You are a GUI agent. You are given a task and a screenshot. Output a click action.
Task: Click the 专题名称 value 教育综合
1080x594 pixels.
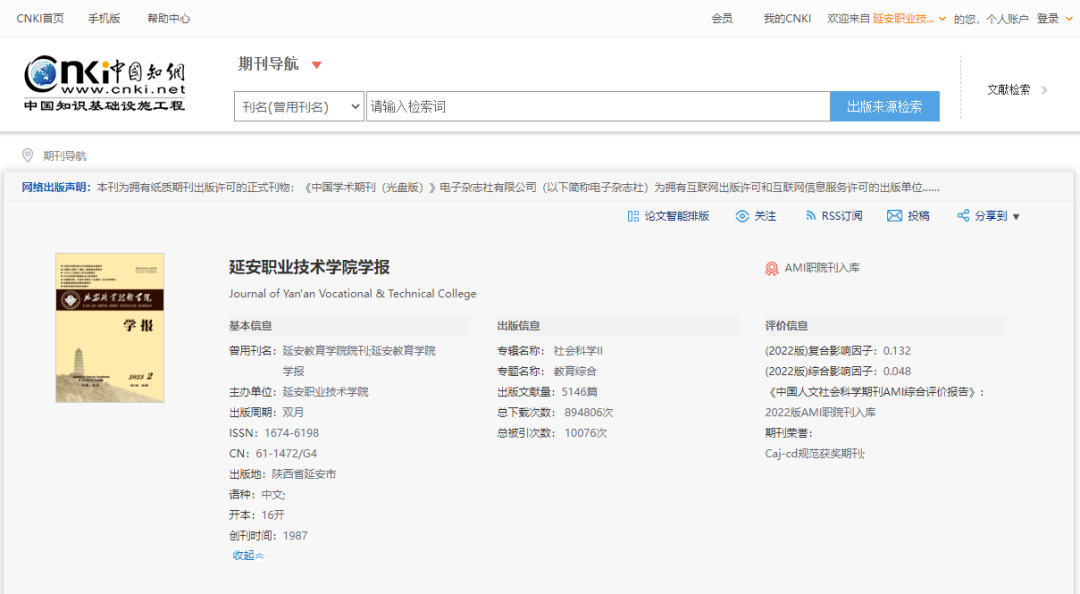click(575, 371)
